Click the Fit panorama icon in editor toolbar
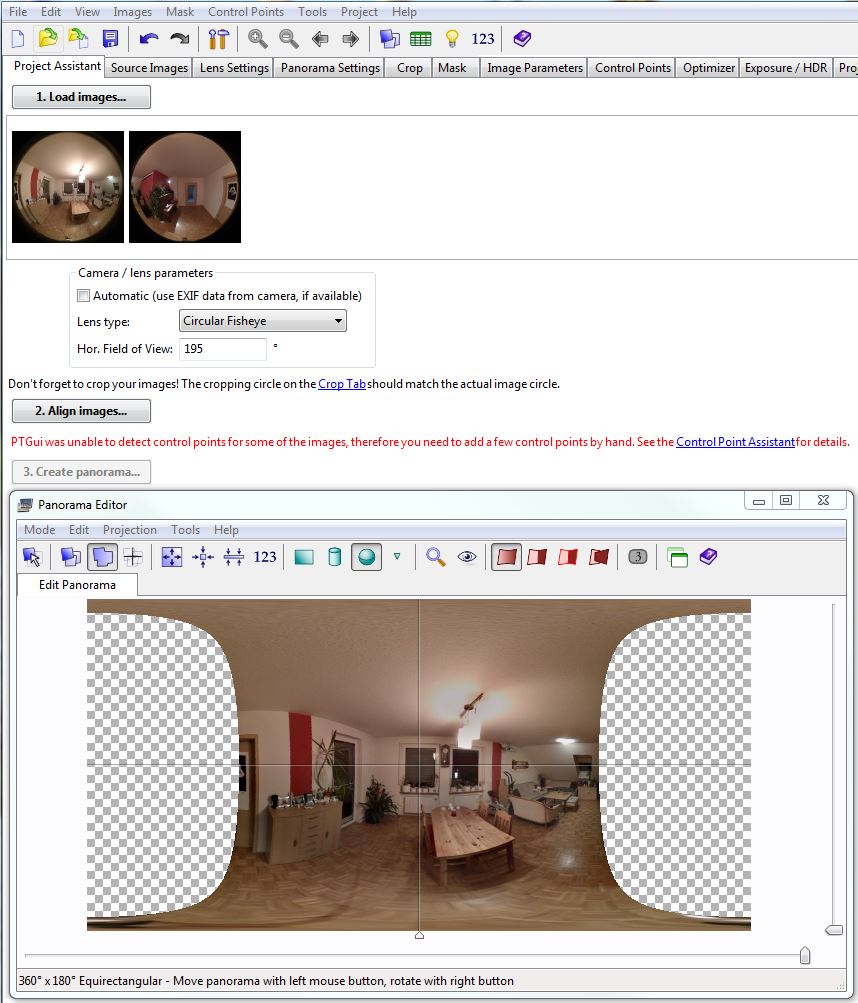 [172, 557]
